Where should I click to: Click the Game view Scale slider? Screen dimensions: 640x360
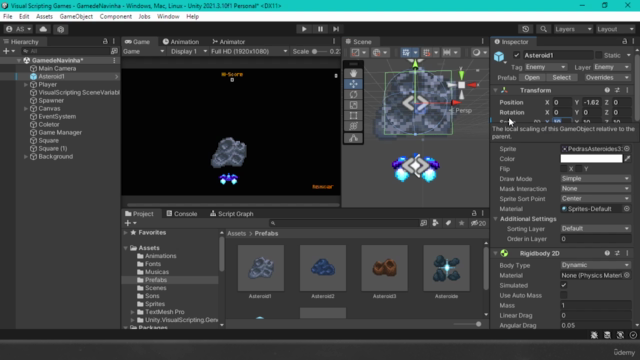(321, 51)
